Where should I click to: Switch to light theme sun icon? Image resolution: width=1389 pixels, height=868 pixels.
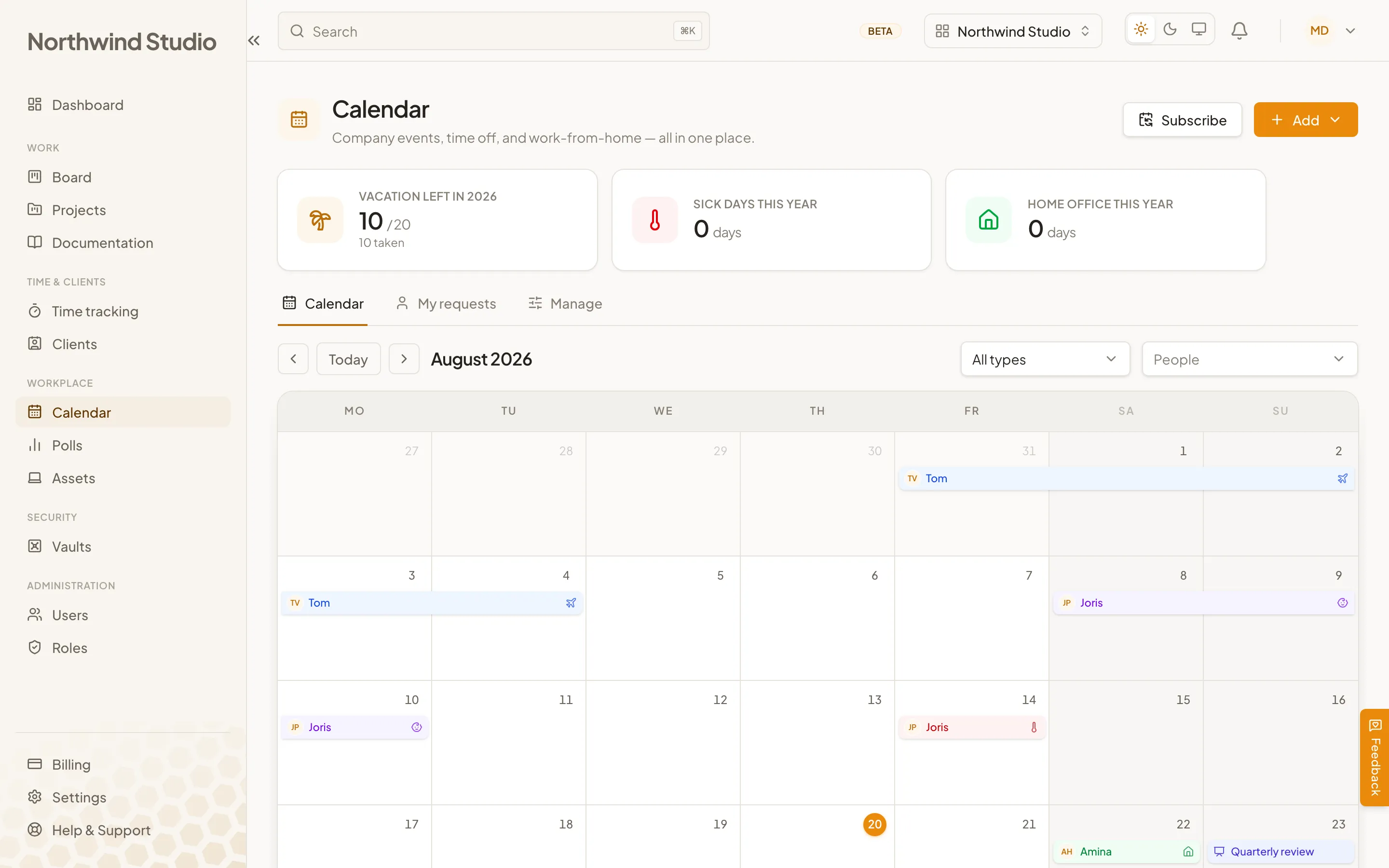pos(1141,29)
